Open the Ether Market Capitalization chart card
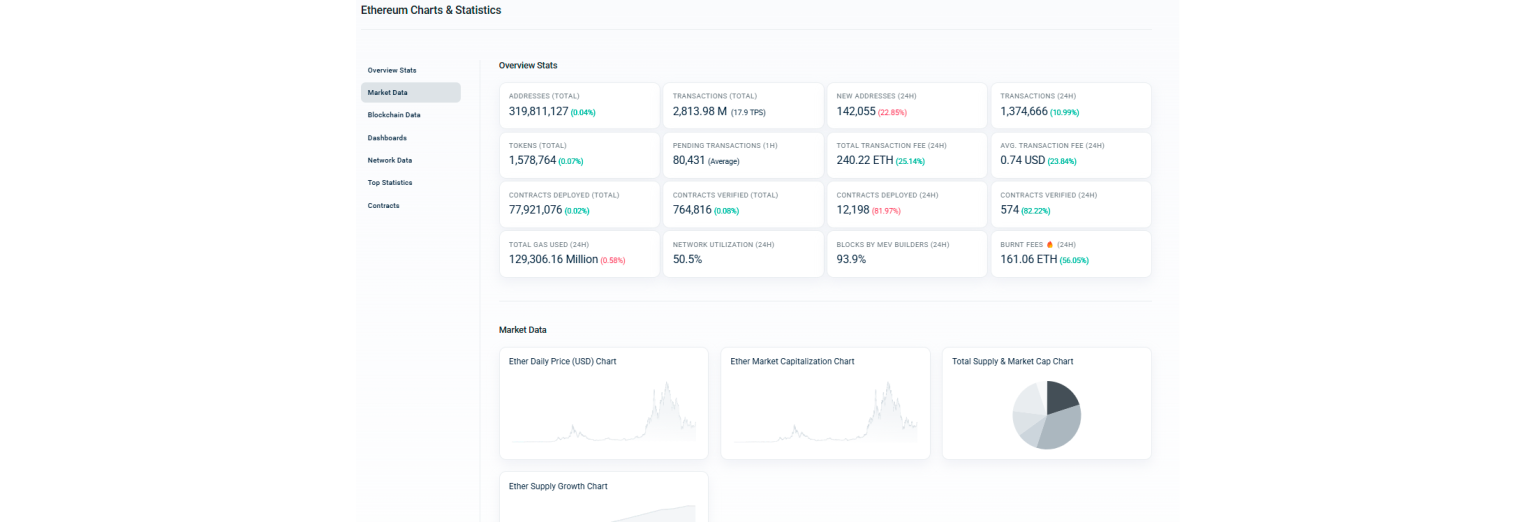The image size is (1536, 522). (x=825, y=404)
